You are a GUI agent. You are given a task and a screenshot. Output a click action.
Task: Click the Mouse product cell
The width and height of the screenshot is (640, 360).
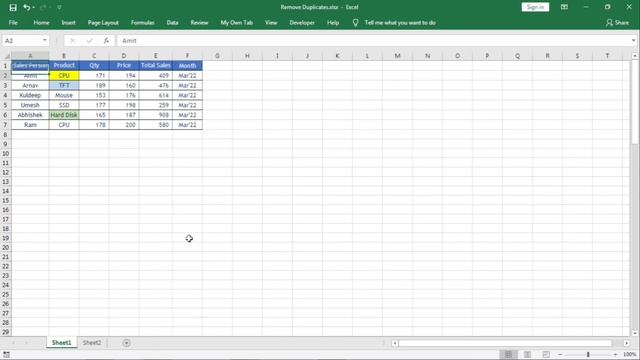coord(64,95)
